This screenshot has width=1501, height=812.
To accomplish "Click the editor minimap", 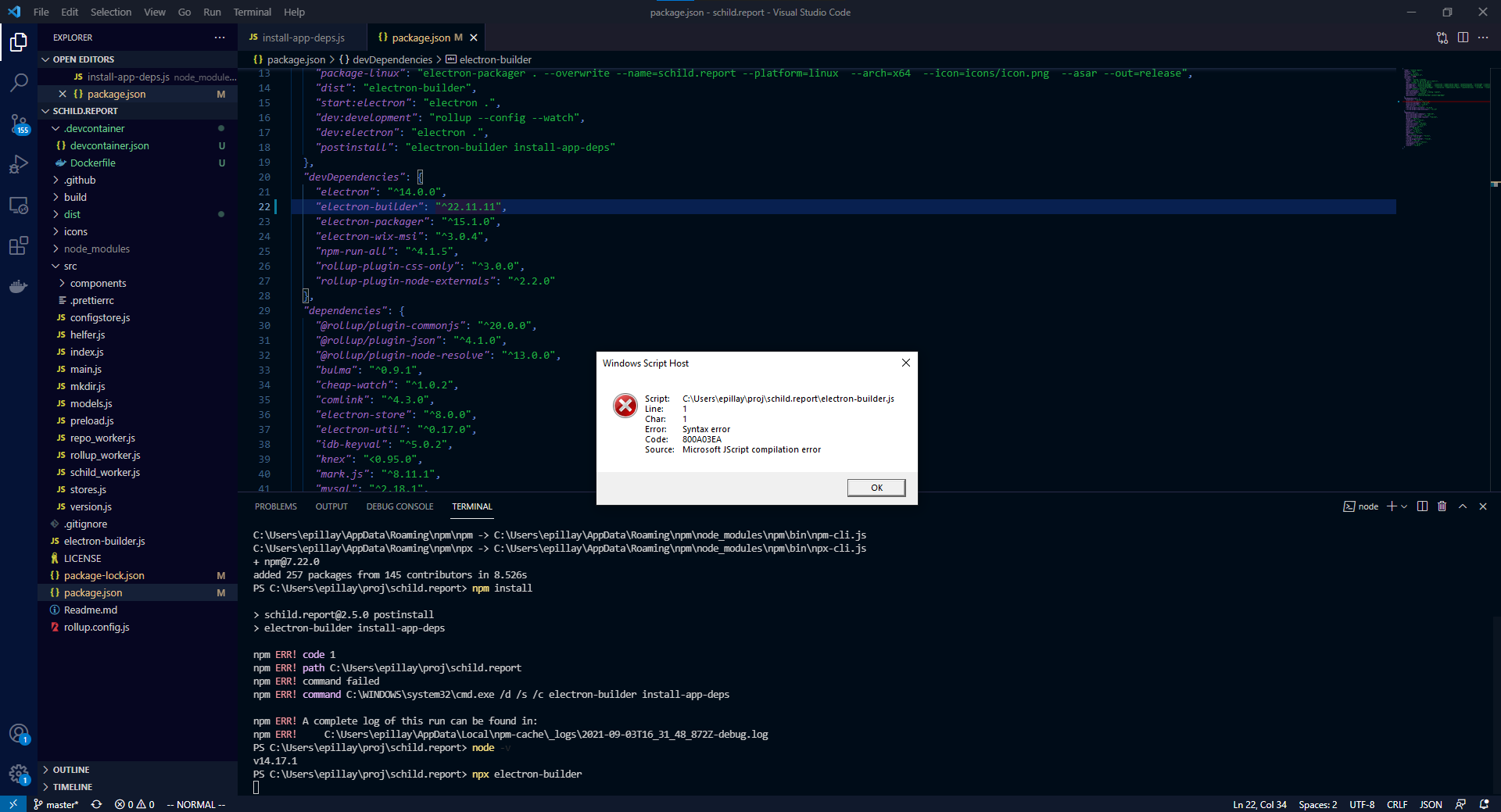I will [x=1443, y=109].
